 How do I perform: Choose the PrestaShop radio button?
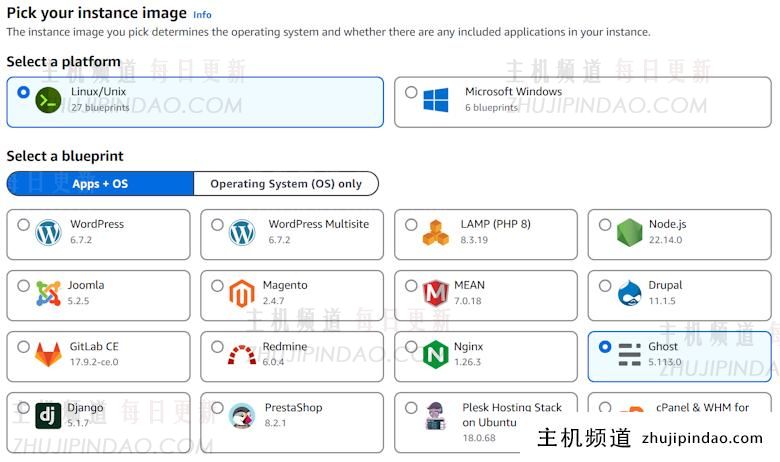[217, 408]
